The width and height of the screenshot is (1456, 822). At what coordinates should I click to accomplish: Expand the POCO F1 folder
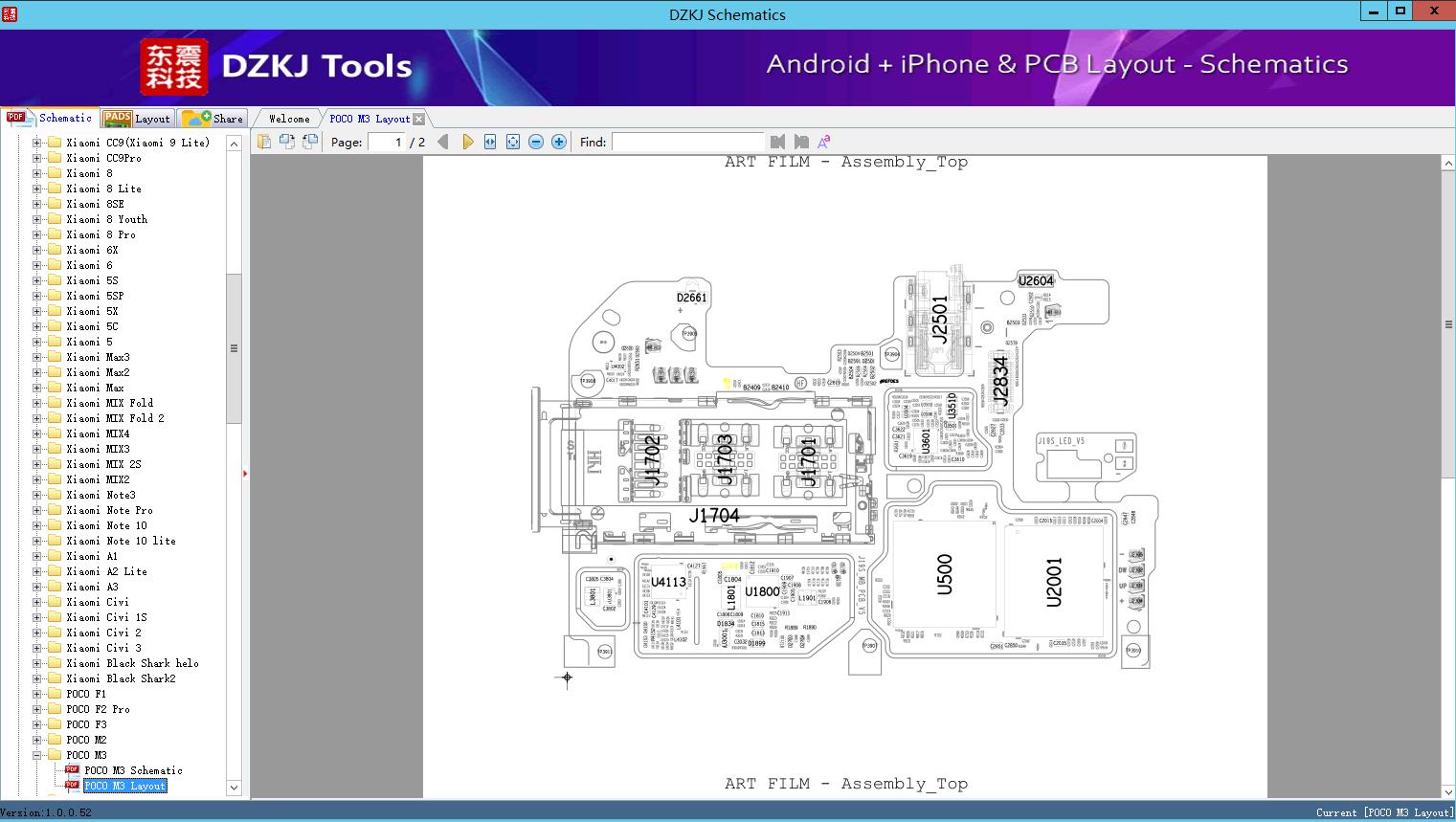[37, 694]
